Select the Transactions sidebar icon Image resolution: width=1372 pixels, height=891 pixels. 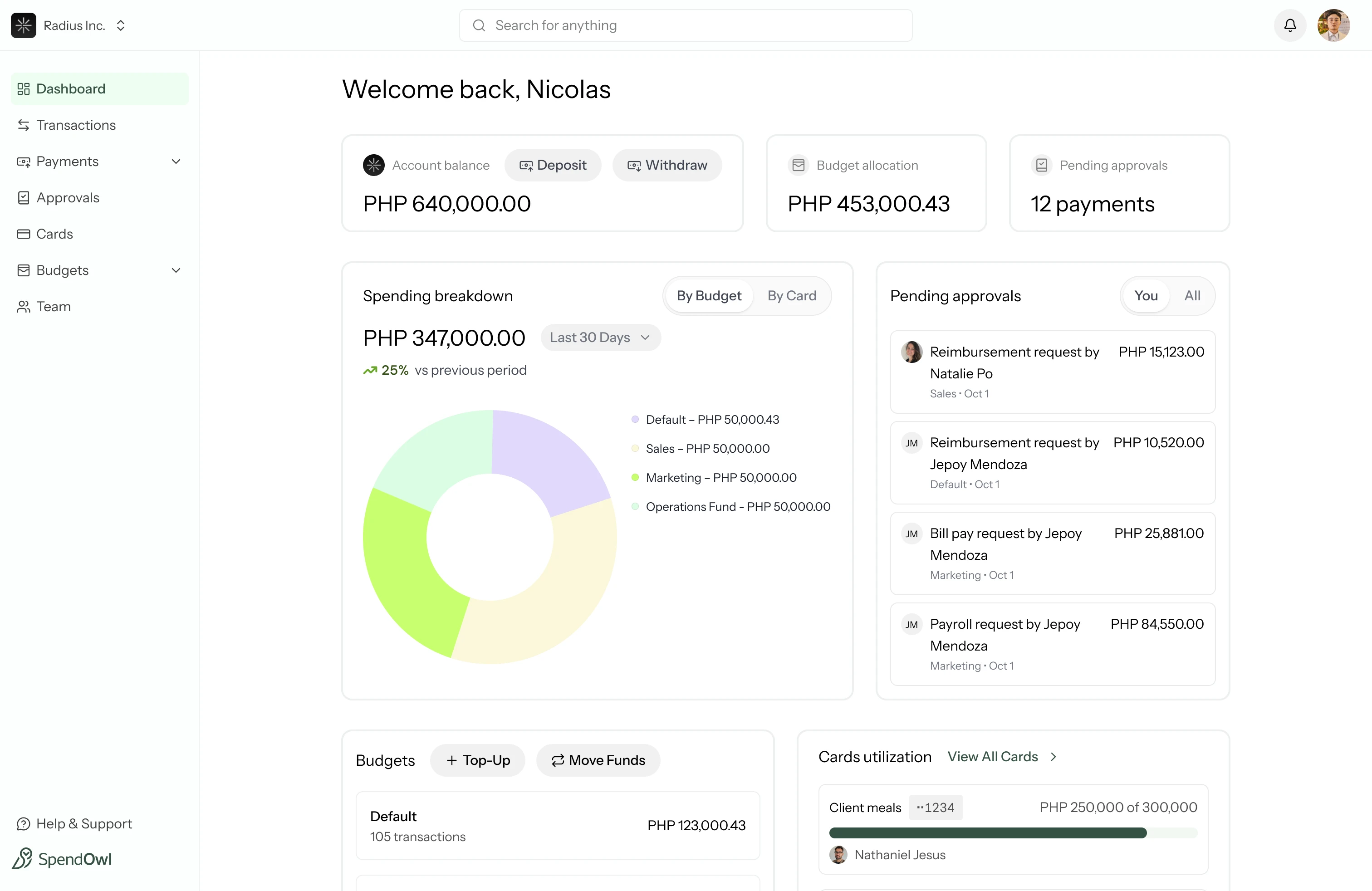(23, 125)
